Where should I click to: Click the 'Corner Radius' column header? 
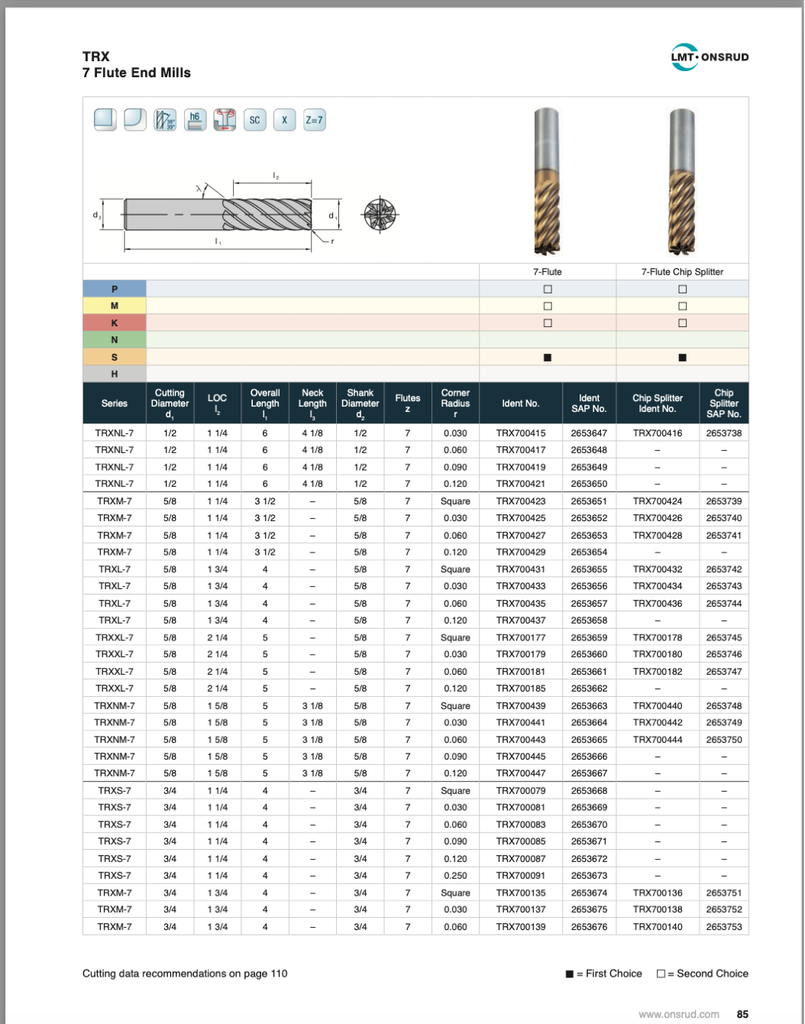point(456,404)
